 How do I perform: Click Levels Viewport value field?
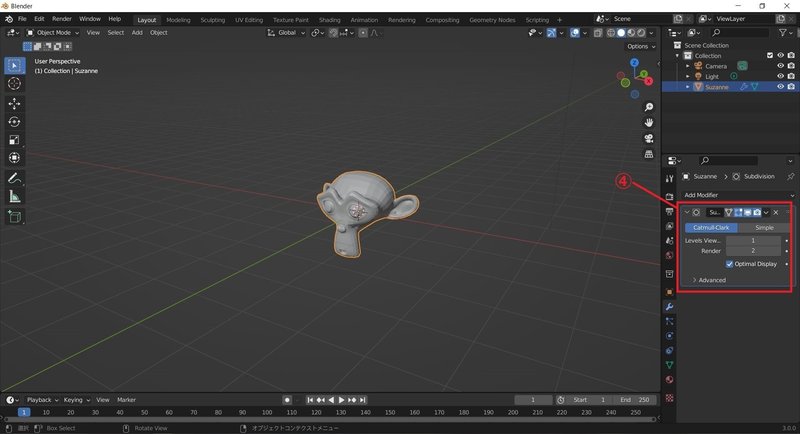(753, 240)
